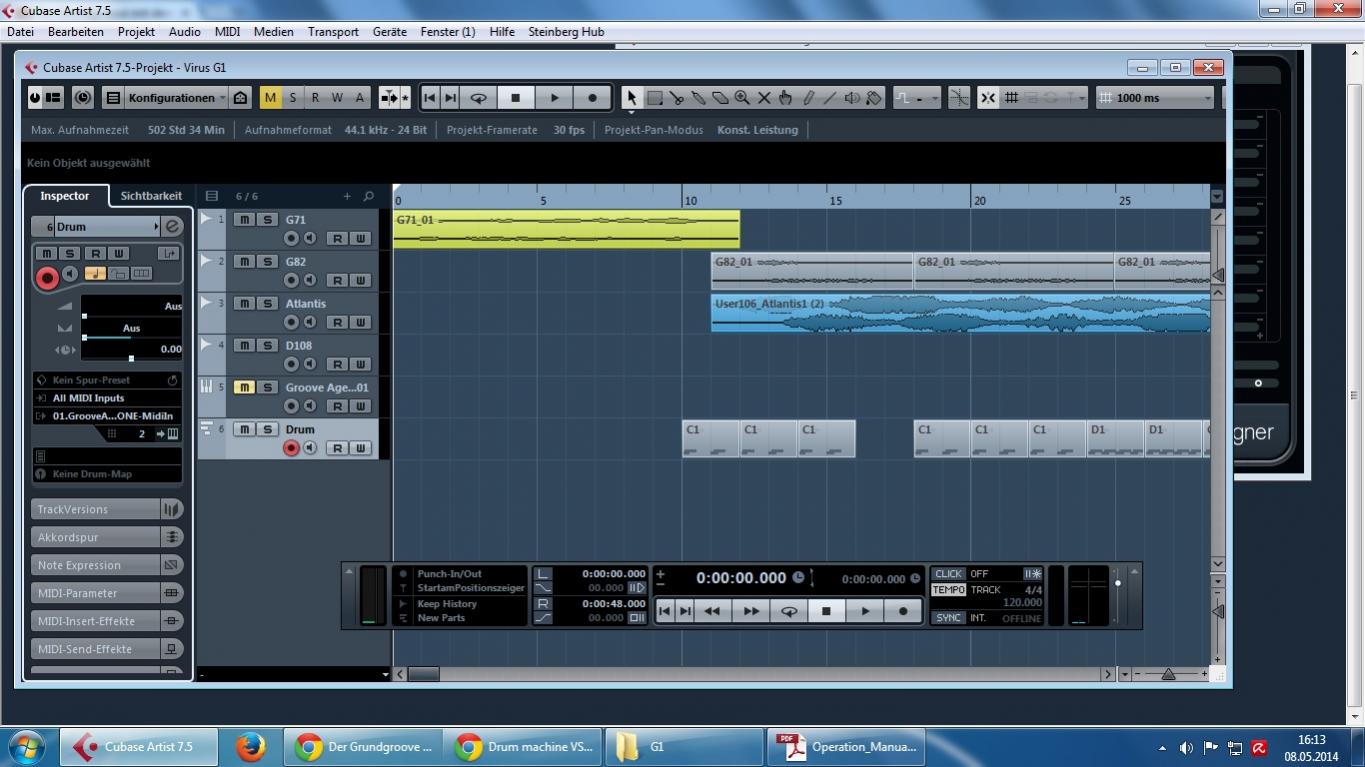Toggle Write automation on Drum track
The image size is (1365, 767).
pos(360,448)
